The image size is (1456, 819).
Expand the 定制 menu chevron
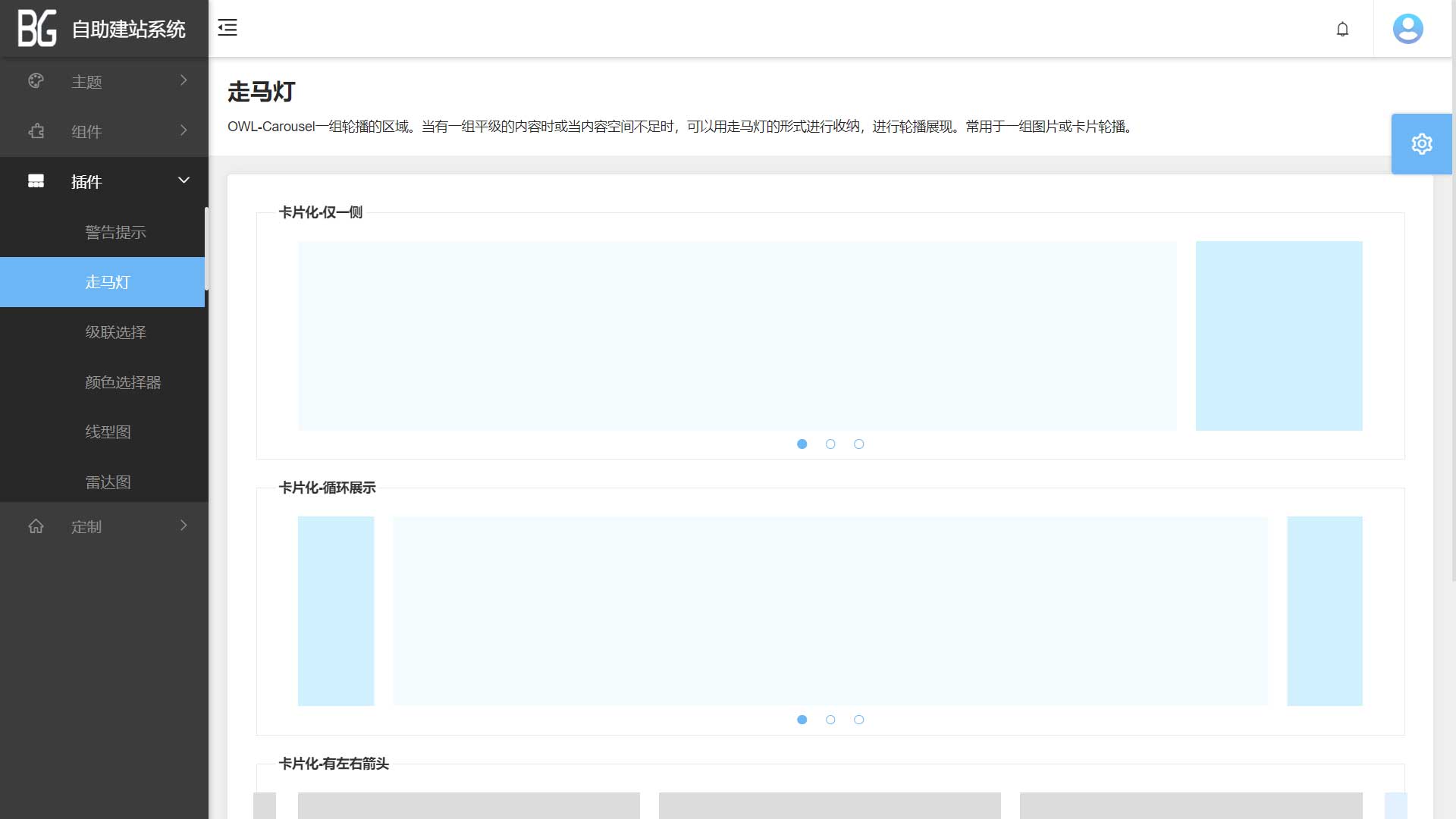(x=184, y=526)
